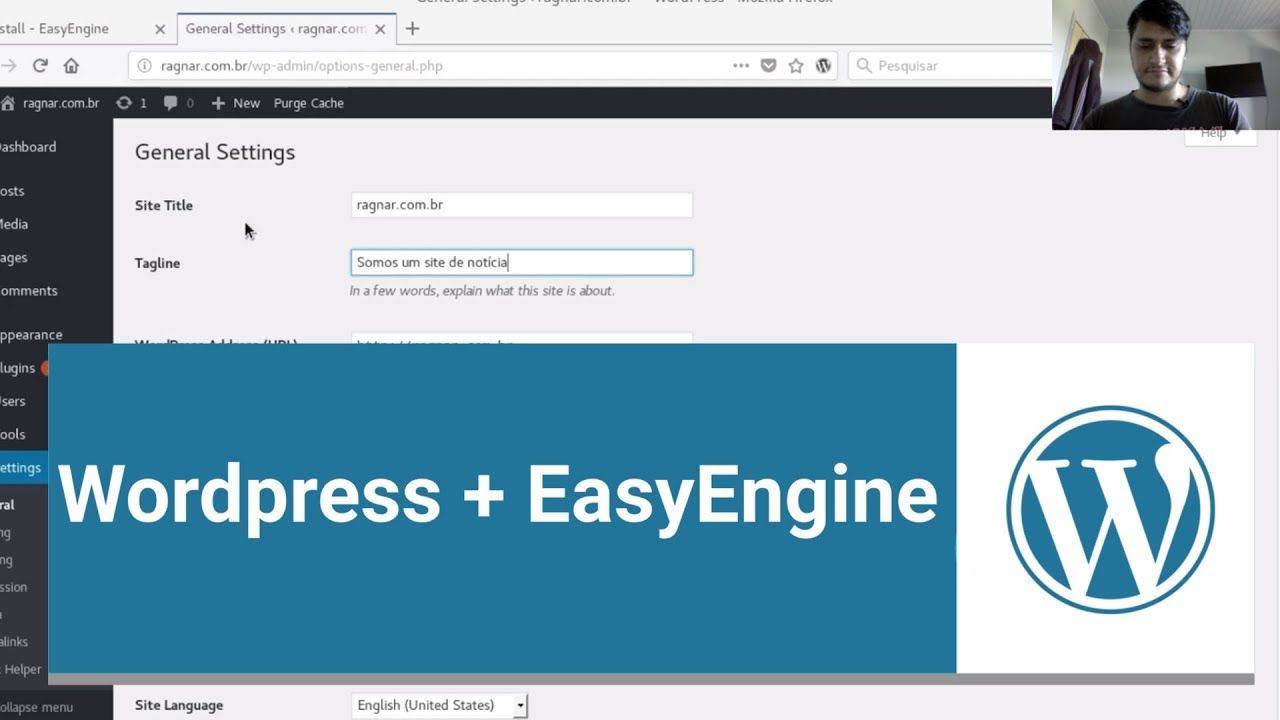
Task: Open the updates icon showing 1
Action: [131, 103]
